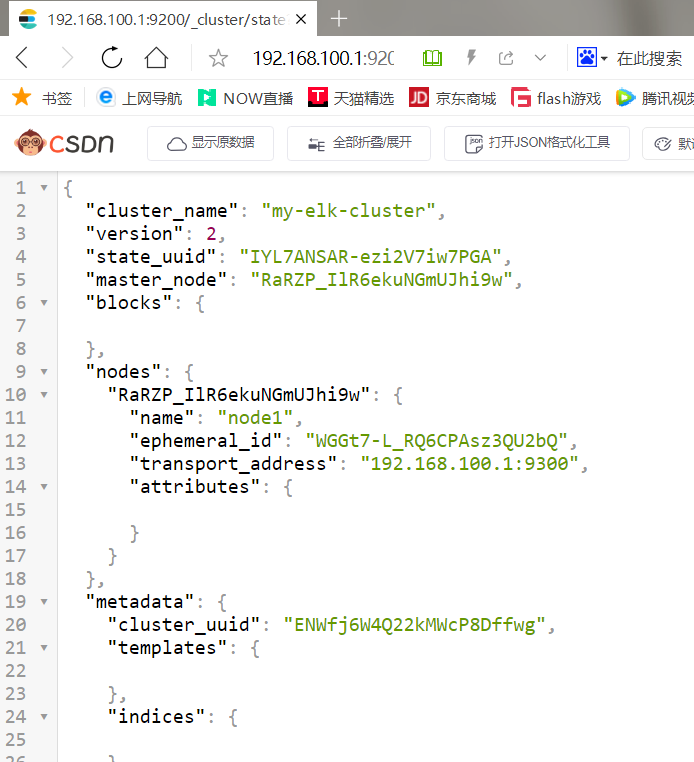
Task: Click the "192.168.100.1:9300" transport address
Action: click(x=469, y=464)
